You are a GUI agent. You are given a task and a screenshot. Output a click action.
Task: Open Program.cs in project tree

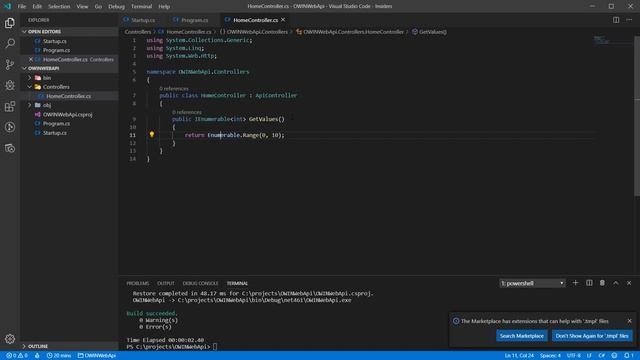(56, 124)
